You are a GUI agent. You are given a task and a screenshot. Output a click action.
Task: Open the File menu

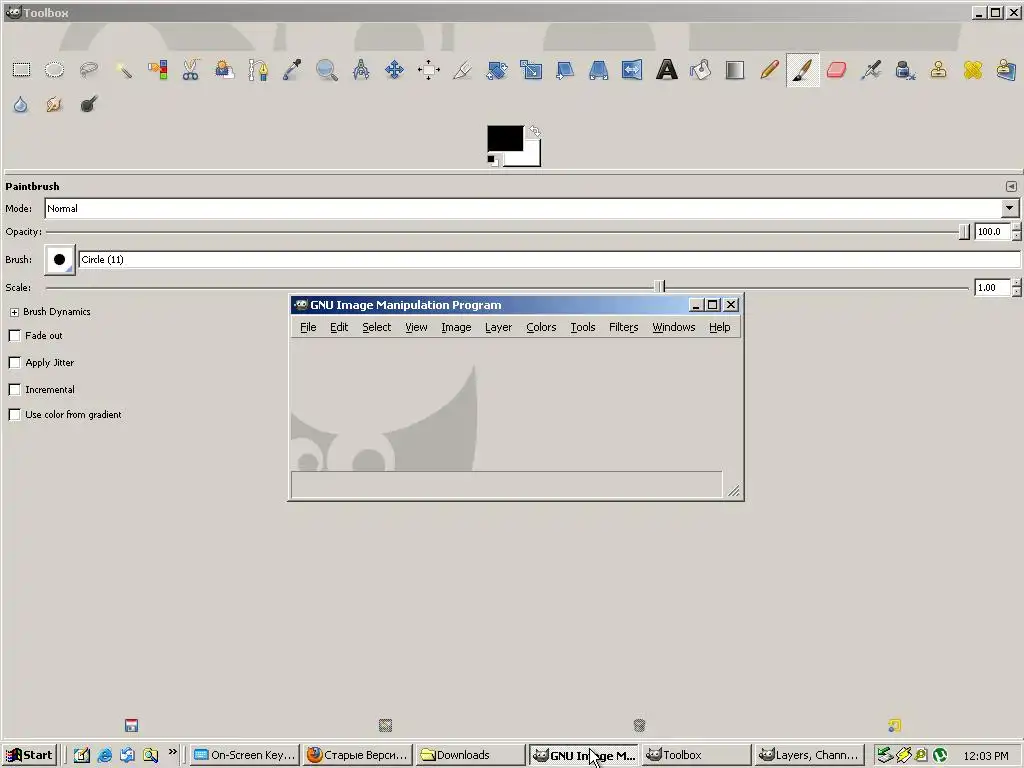[308, 327]
